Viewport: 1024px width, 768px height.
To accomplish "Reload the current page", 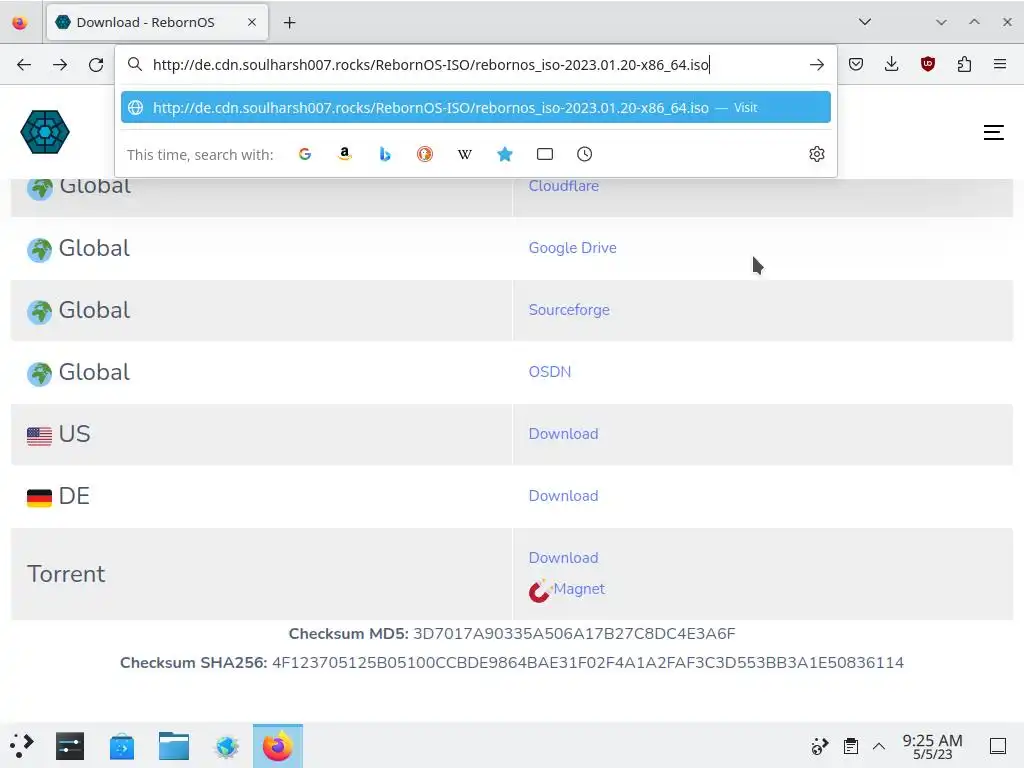I will [x=96, y=65].
